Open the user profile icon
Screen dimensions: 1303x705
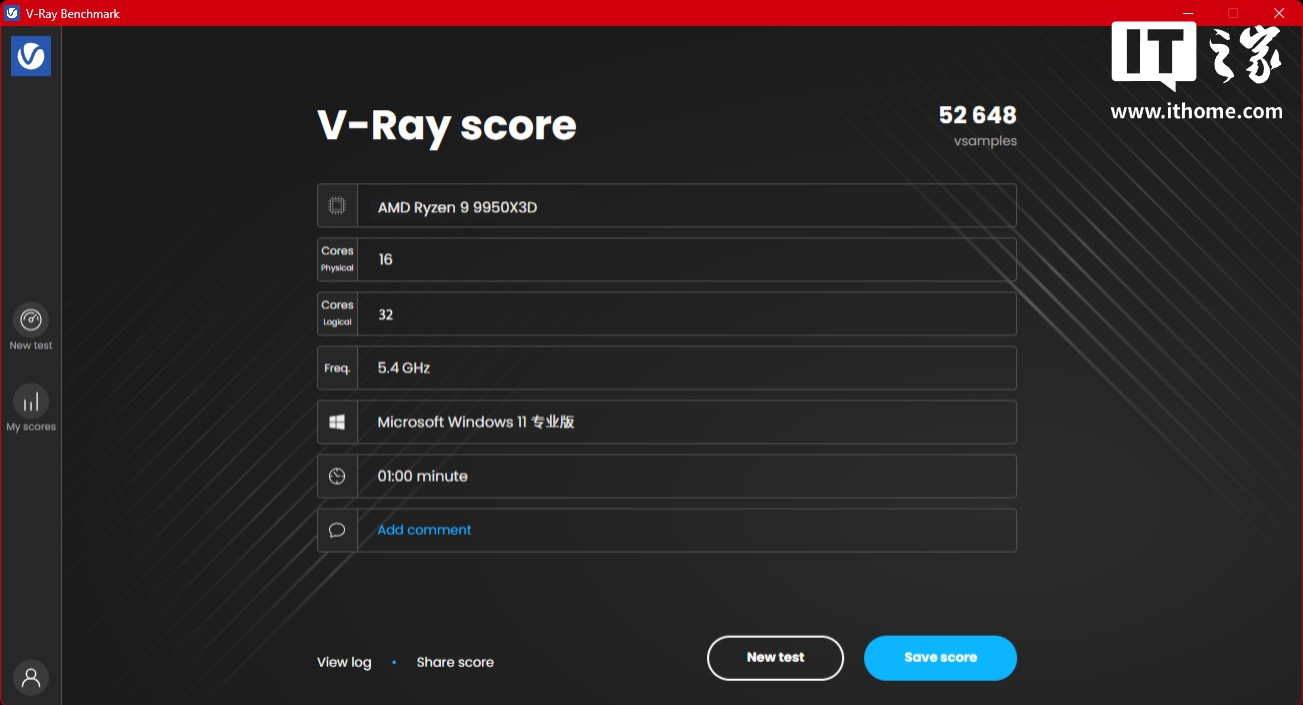tap(31, 677)
